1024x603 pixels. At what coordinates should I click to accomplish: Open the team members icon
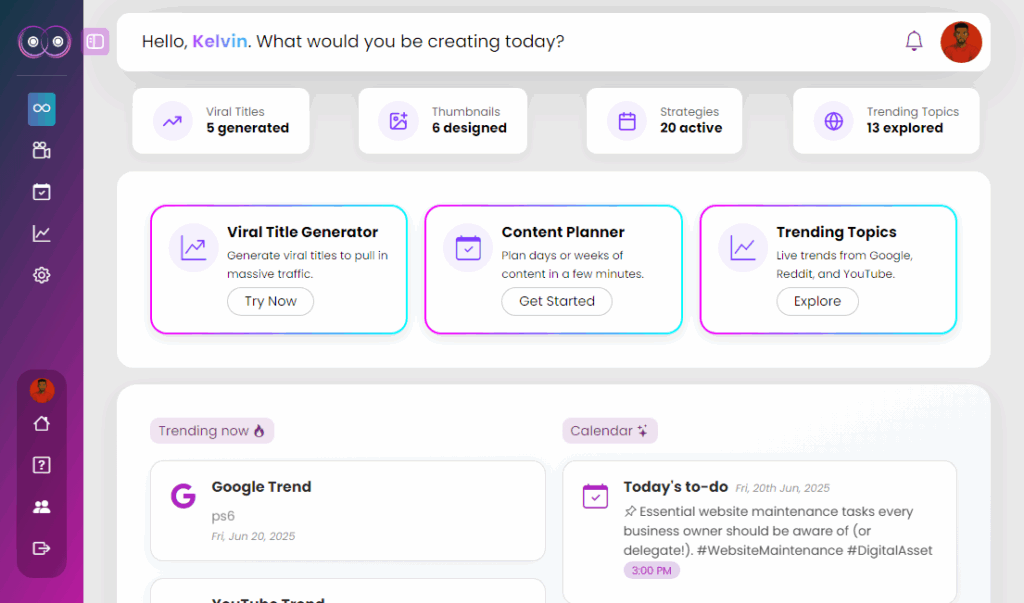click(x=42, y=507)
